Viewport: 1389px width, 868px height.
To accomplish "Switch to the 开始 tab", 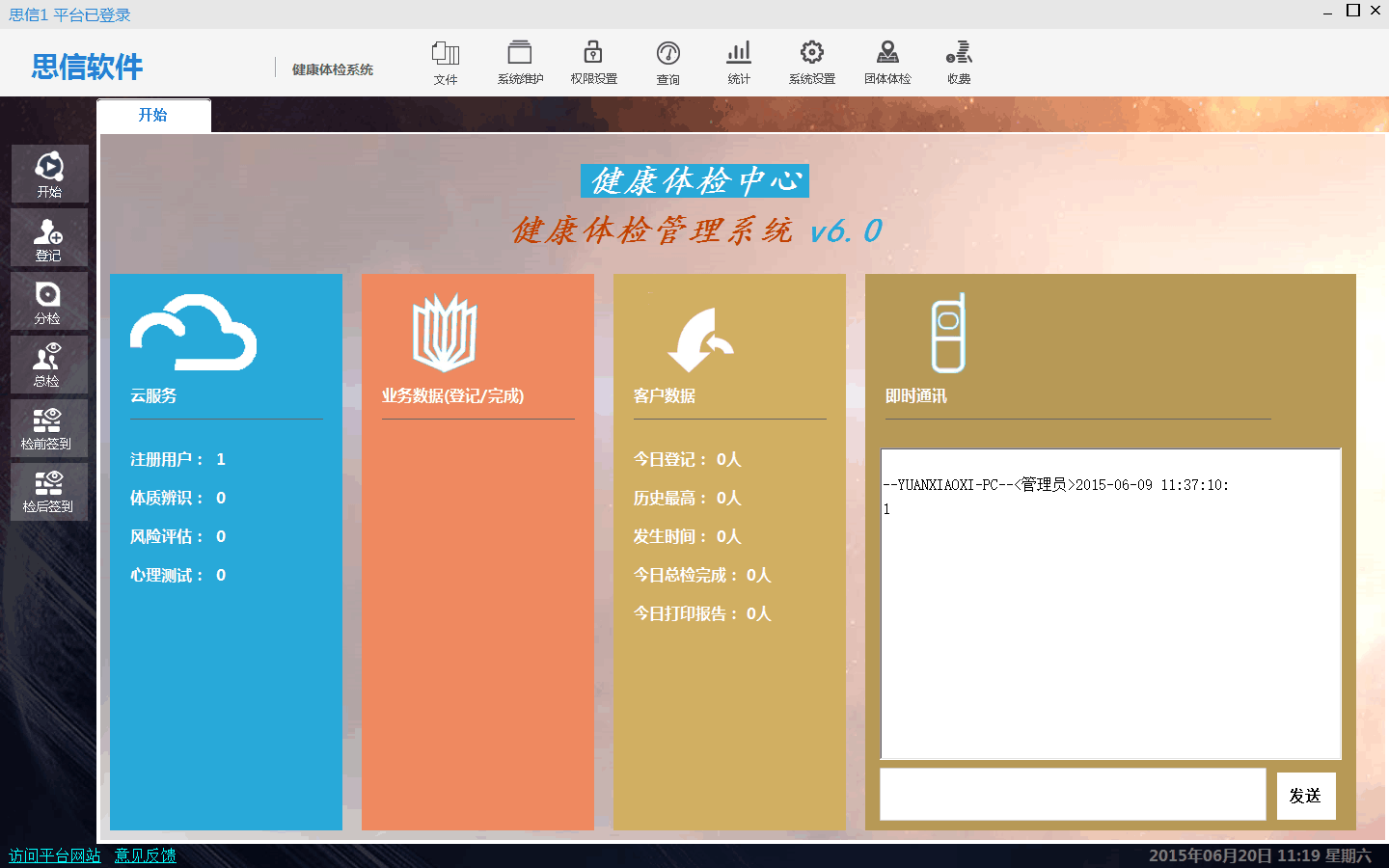I will click(x=153, y=116).
